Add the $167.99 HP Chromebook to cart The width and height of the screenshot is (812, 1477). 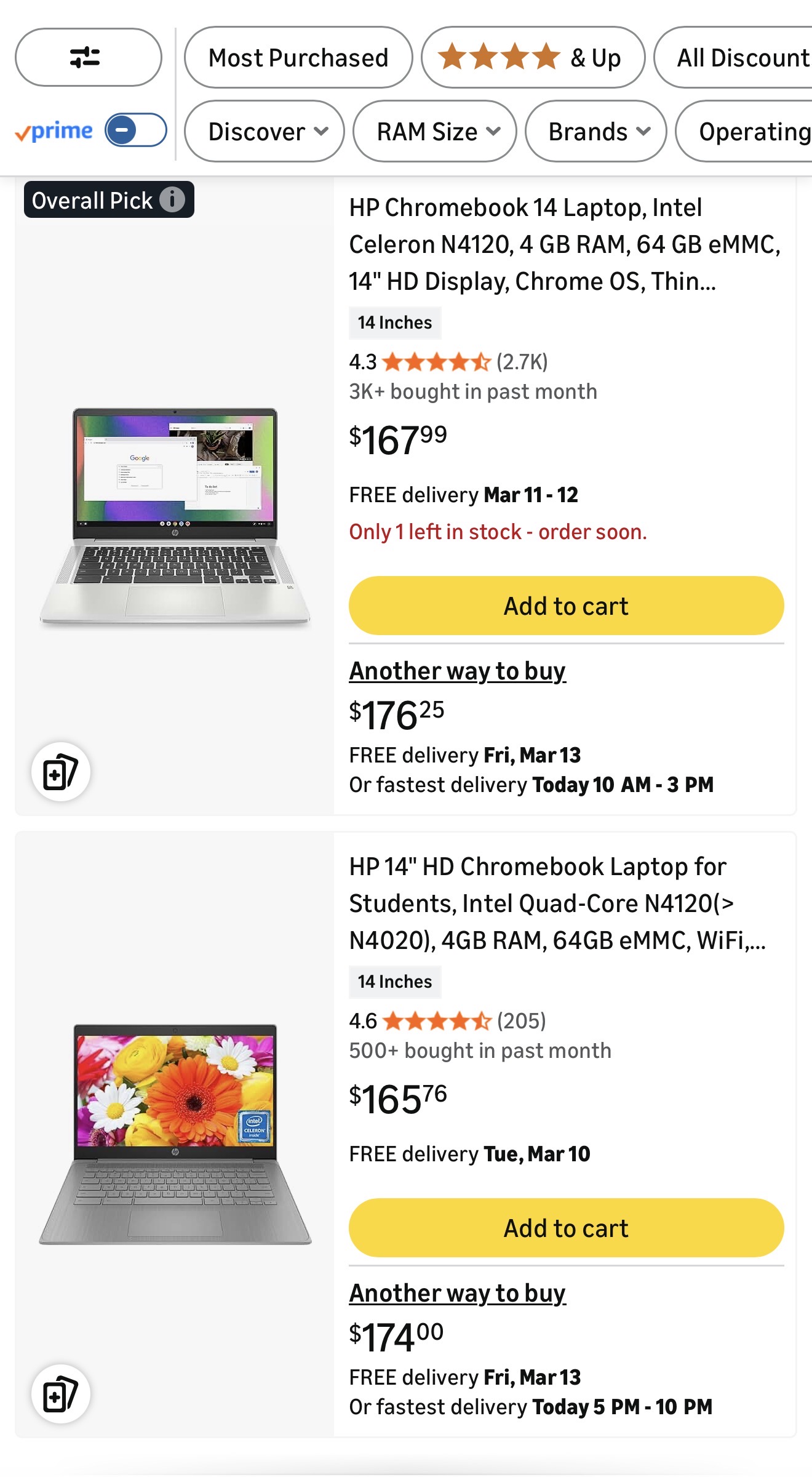click(566, 606)
